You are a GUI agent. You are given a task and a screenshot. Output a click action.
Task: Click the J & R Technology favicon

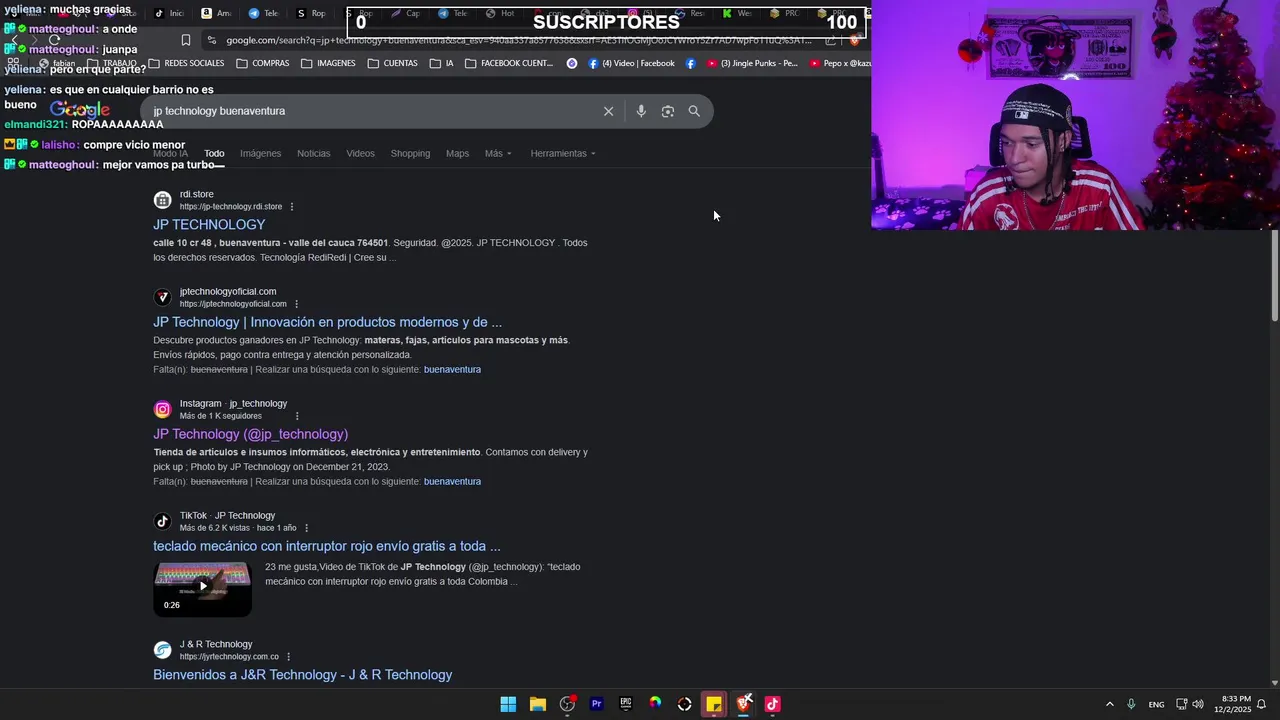pos(162,650)
